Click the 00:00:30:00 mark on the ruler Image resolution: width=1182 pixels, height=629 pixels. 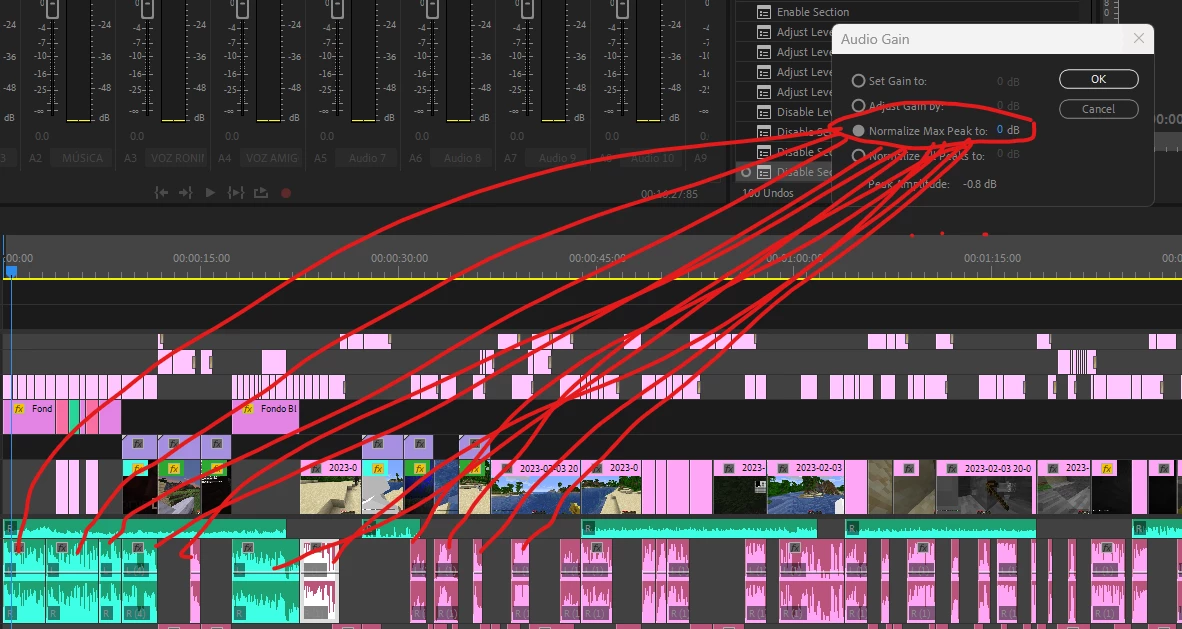point(399,258)
